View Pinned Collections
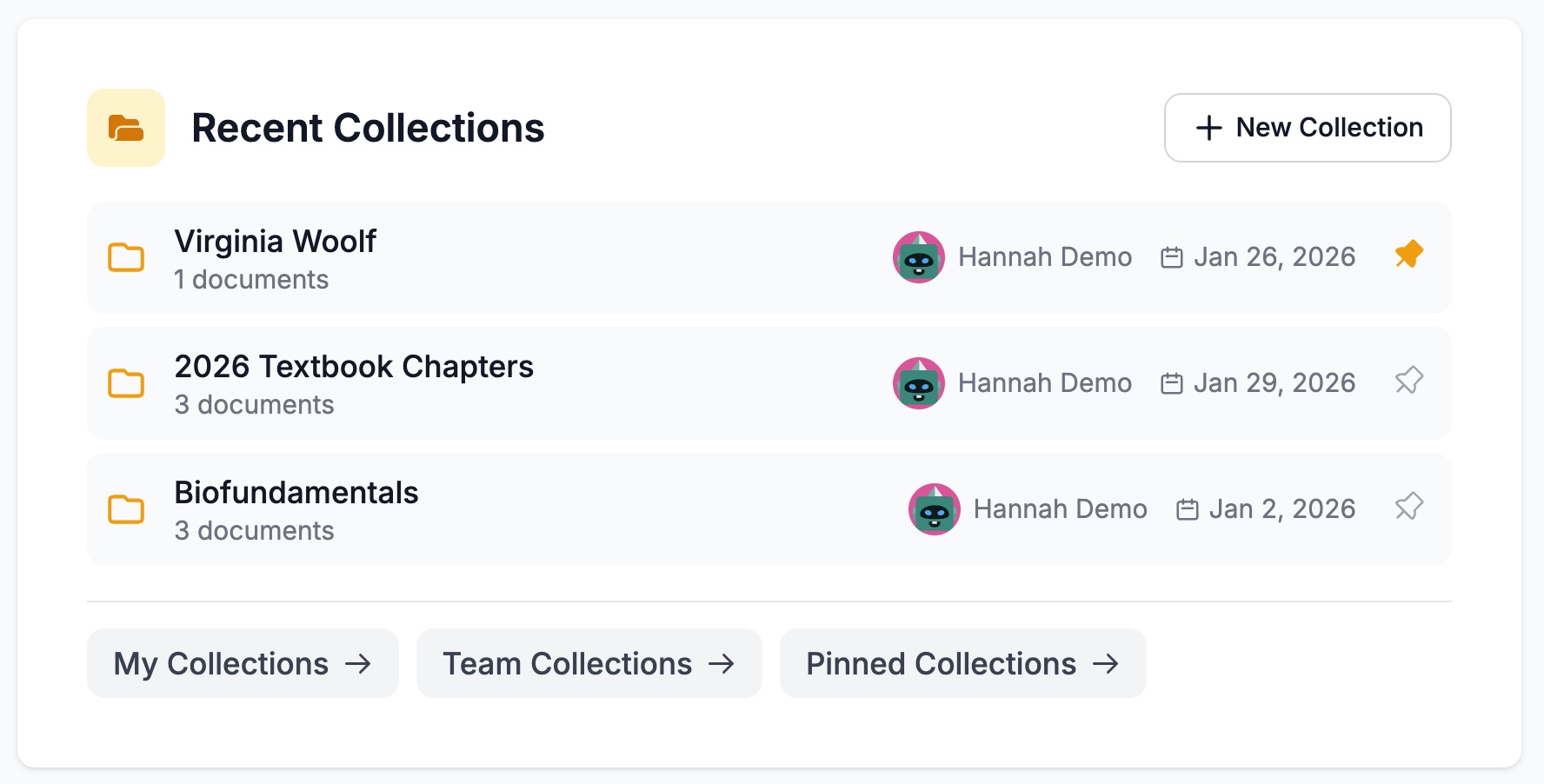Screen dimensions: 1544x784 click(x=962, y=663)
